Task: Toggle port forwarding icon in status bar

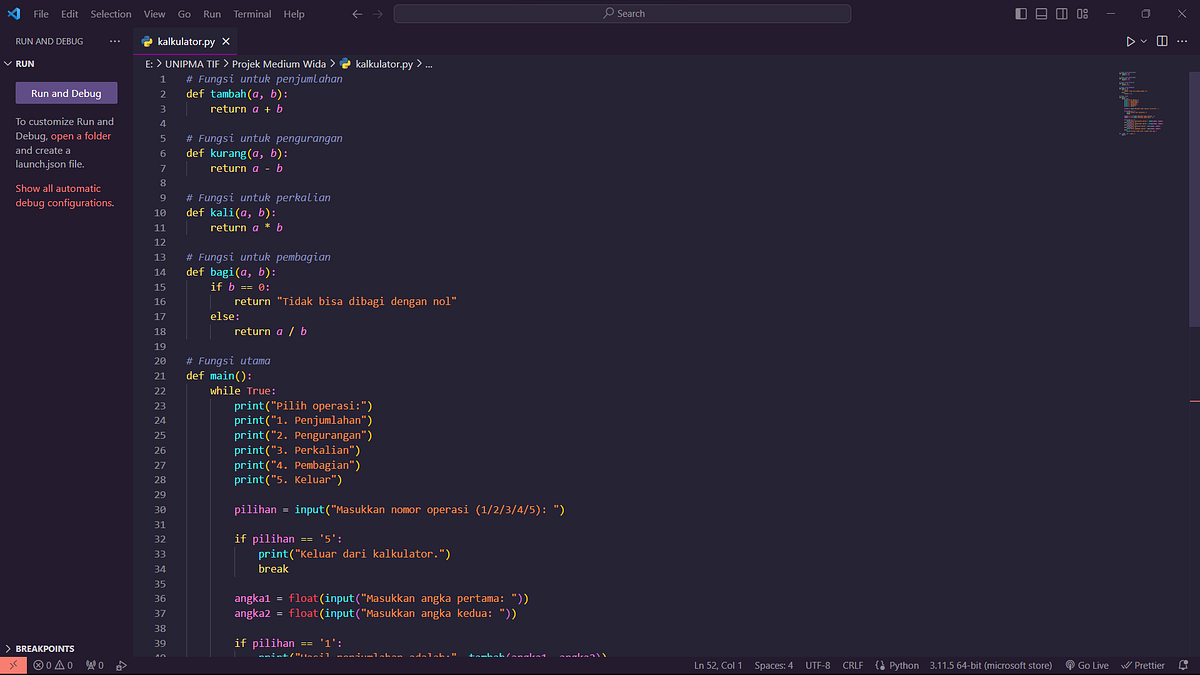Action: (93, 664)
